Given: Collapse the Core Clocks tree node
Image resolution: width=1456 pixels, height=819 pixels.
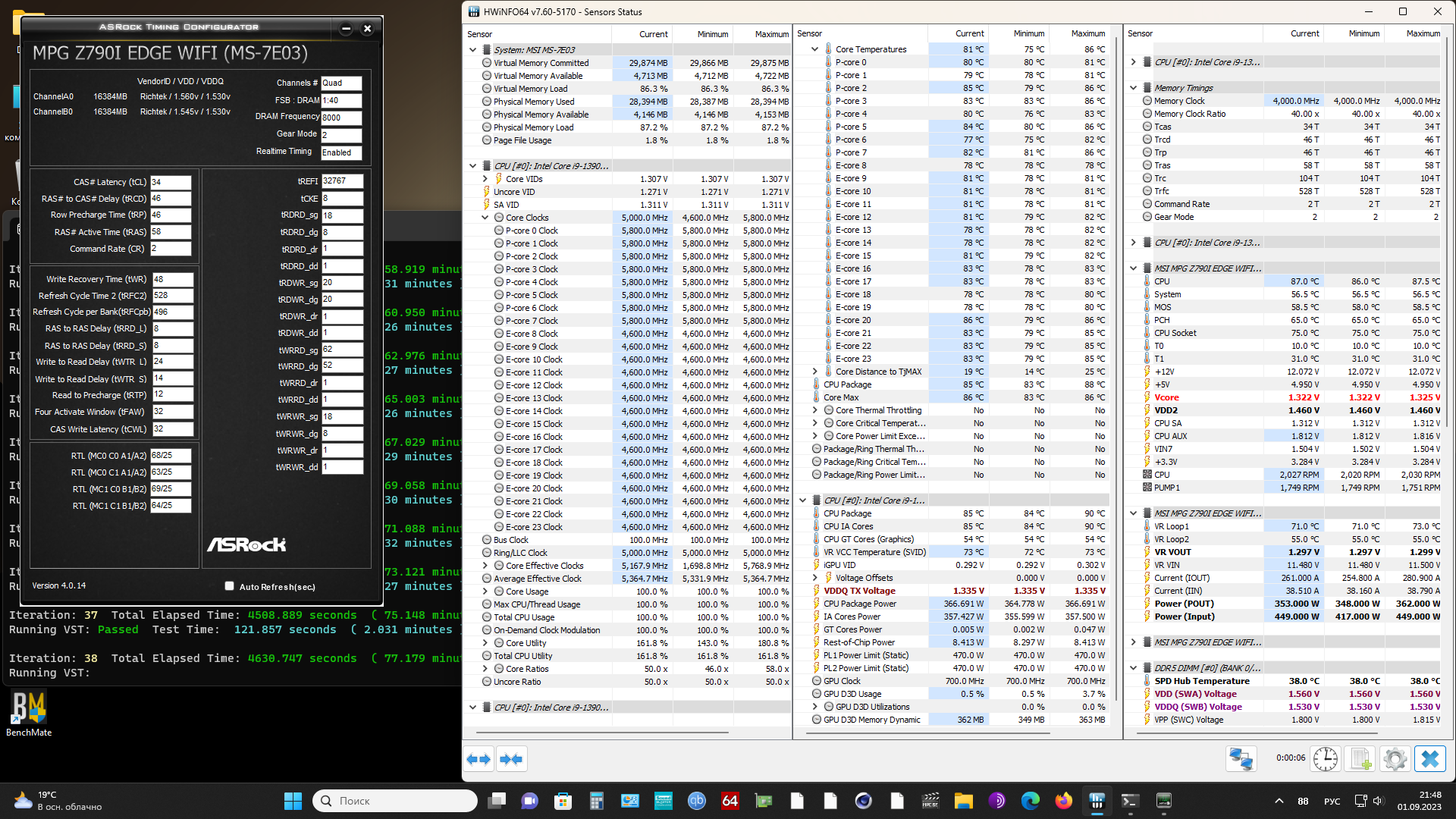Looking at the screenshot, I should pyautogui.click(x=485, y=218).
